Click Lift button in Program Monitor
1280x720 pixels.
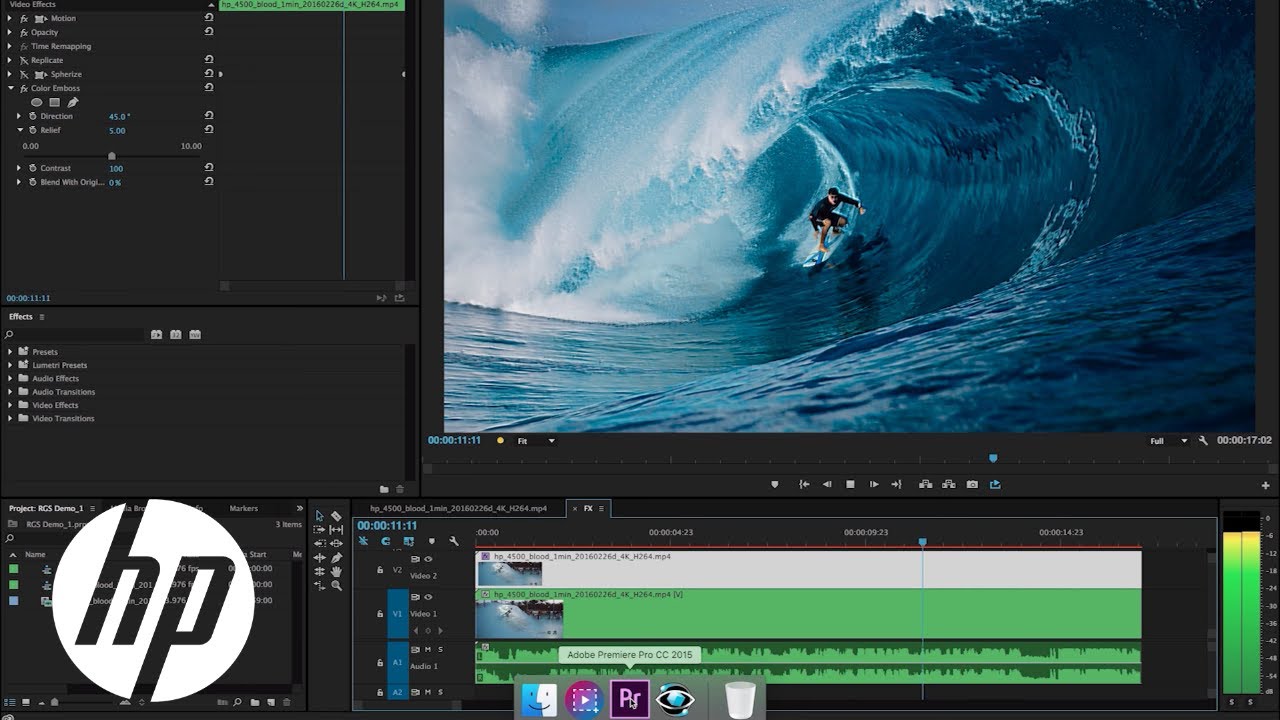click(925, 484)
